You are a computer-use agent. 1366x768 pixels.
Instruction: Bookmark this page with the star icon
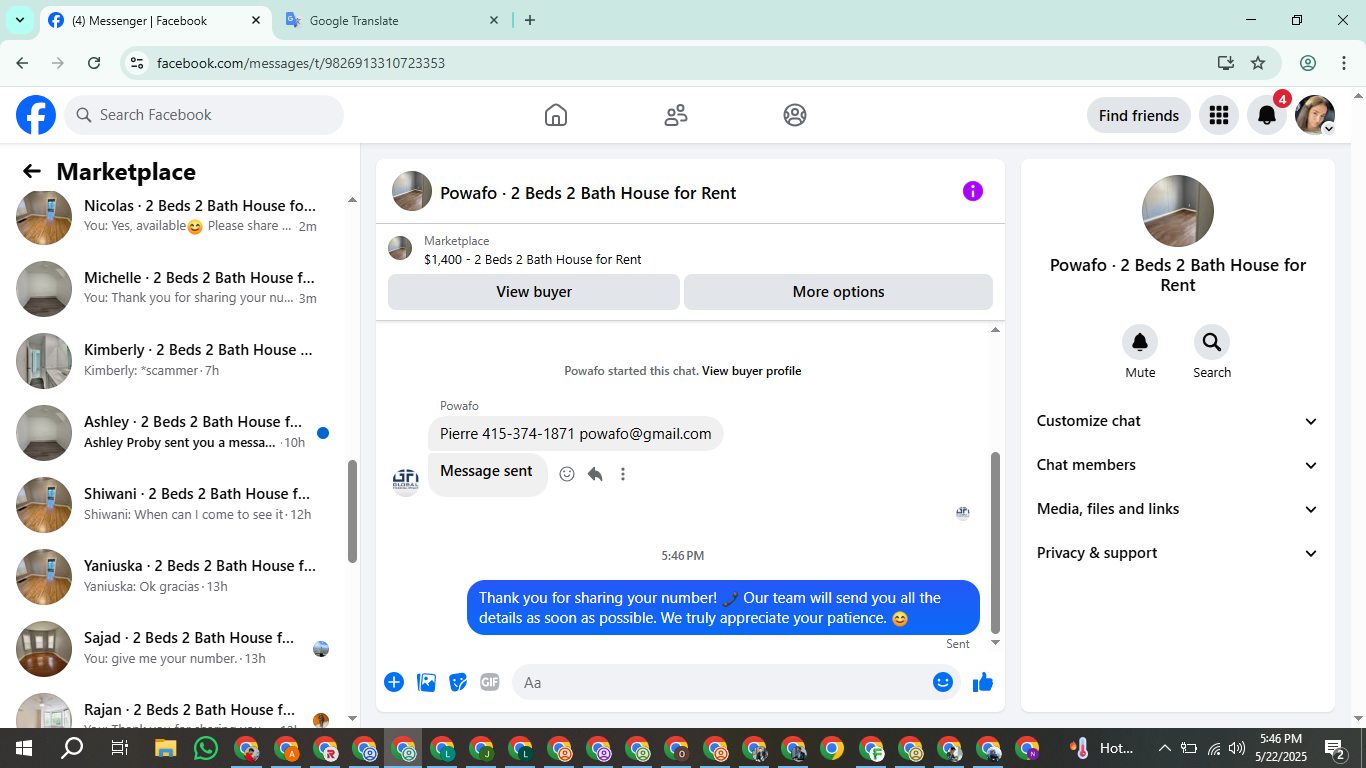tap(1258, 63)
